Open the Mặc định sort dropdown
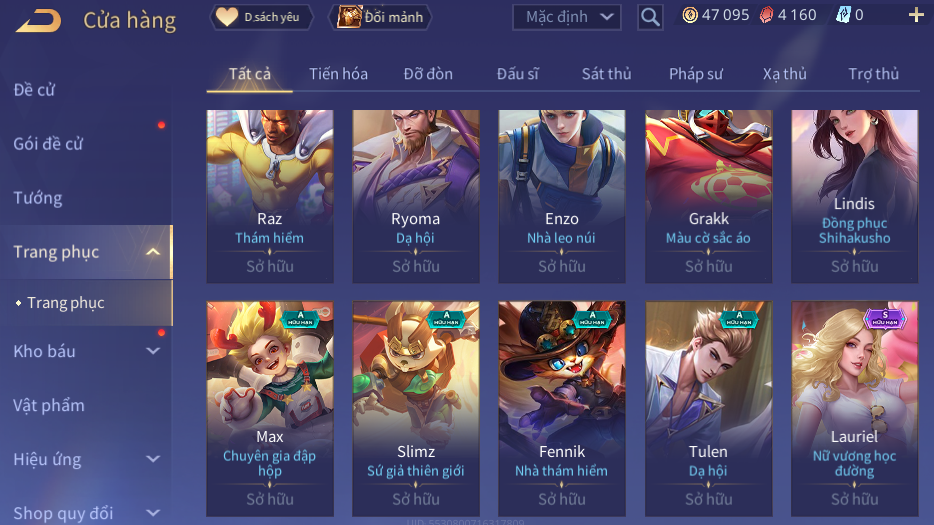Viewport: 934px width, 525px height. pyautogui.click(x=566, y=17)
